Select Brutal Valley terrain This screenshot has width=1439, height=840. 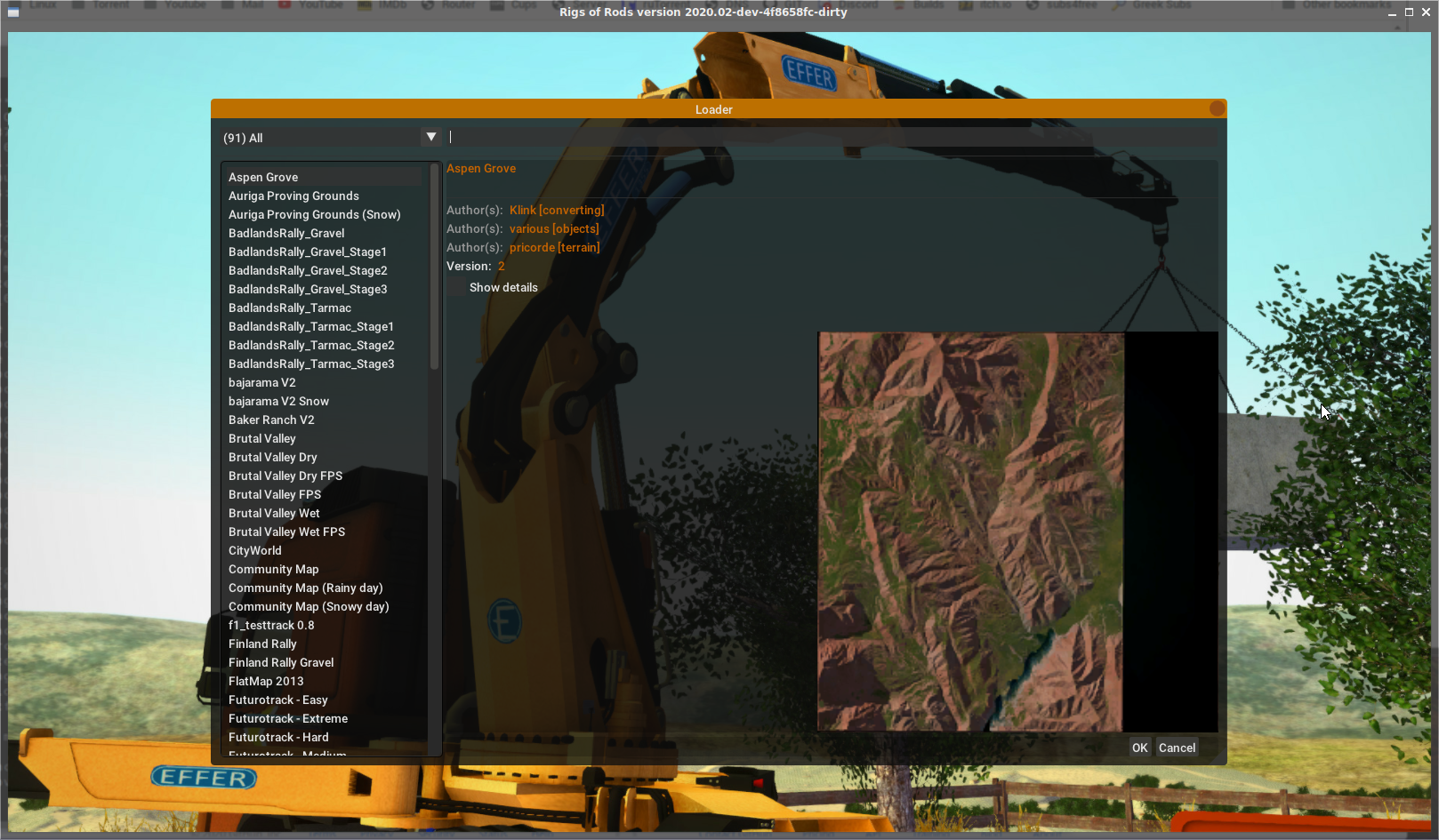(325, 438)
